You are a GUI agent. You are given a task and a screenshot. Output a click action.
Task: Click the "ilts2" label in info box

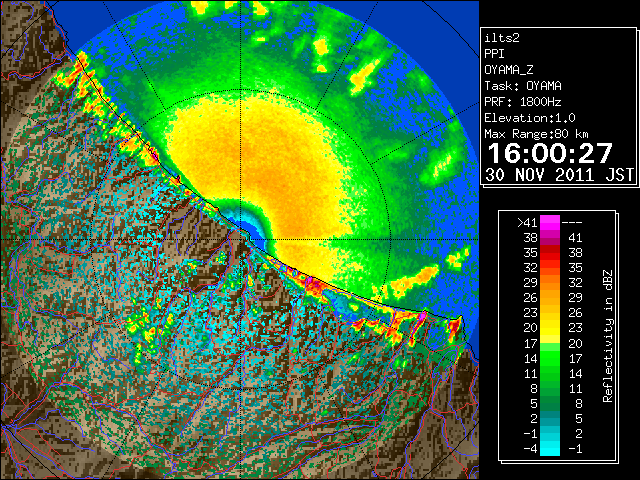pyautogui.click(x=502, y=38)
